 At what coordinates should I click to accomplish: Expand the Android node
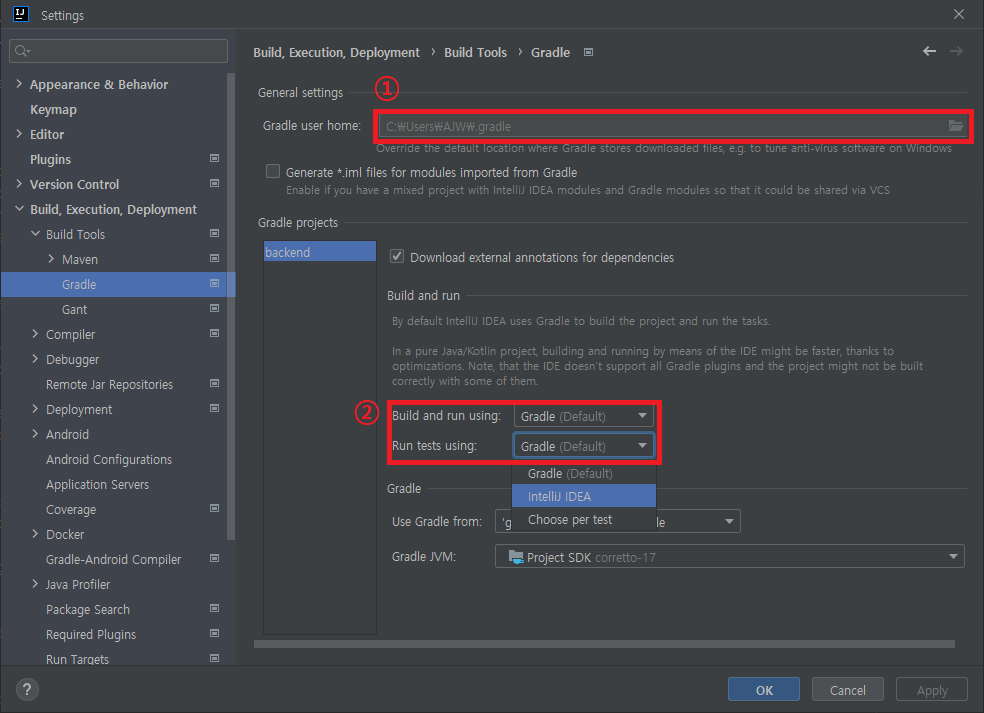35,434
